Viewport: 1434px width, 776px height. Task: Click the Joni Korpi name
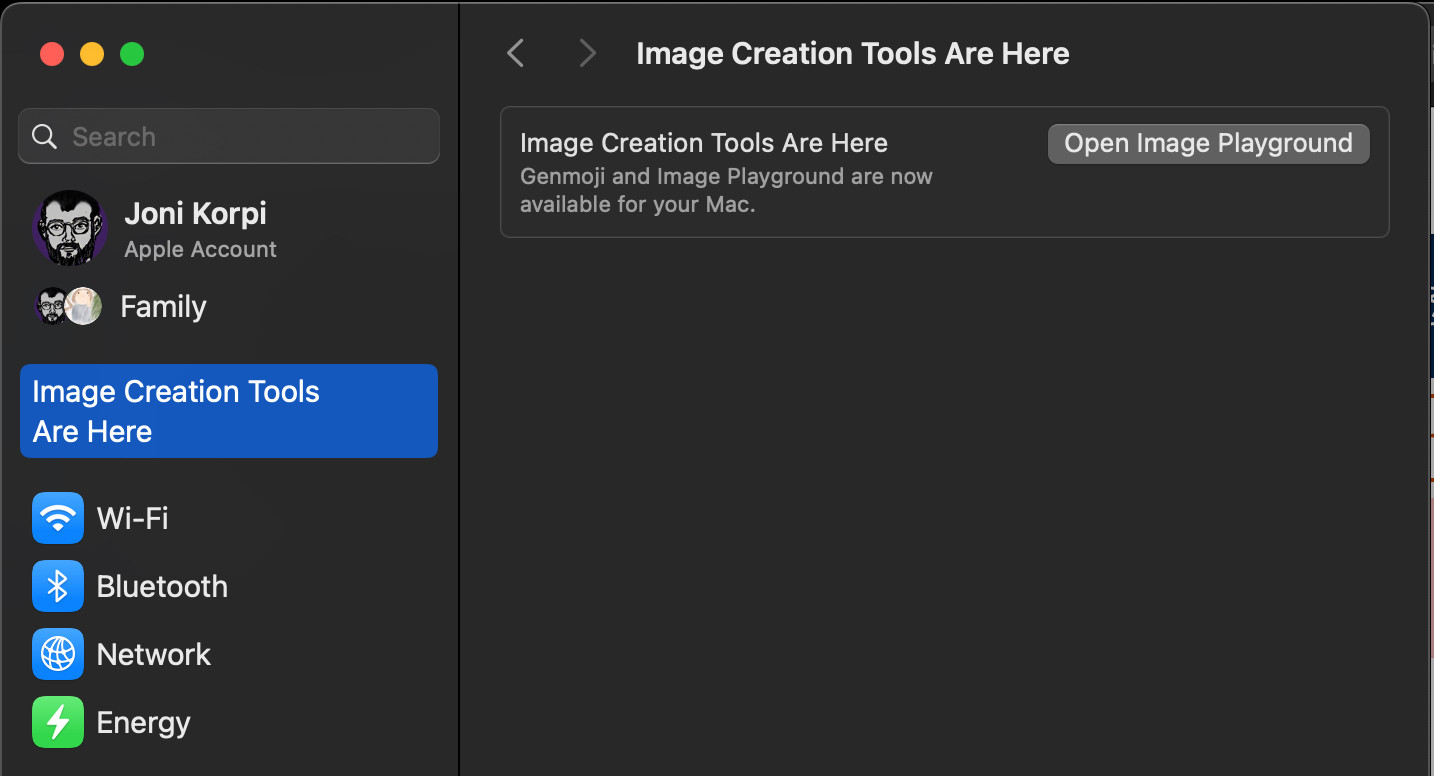click(x=195, y=213)
